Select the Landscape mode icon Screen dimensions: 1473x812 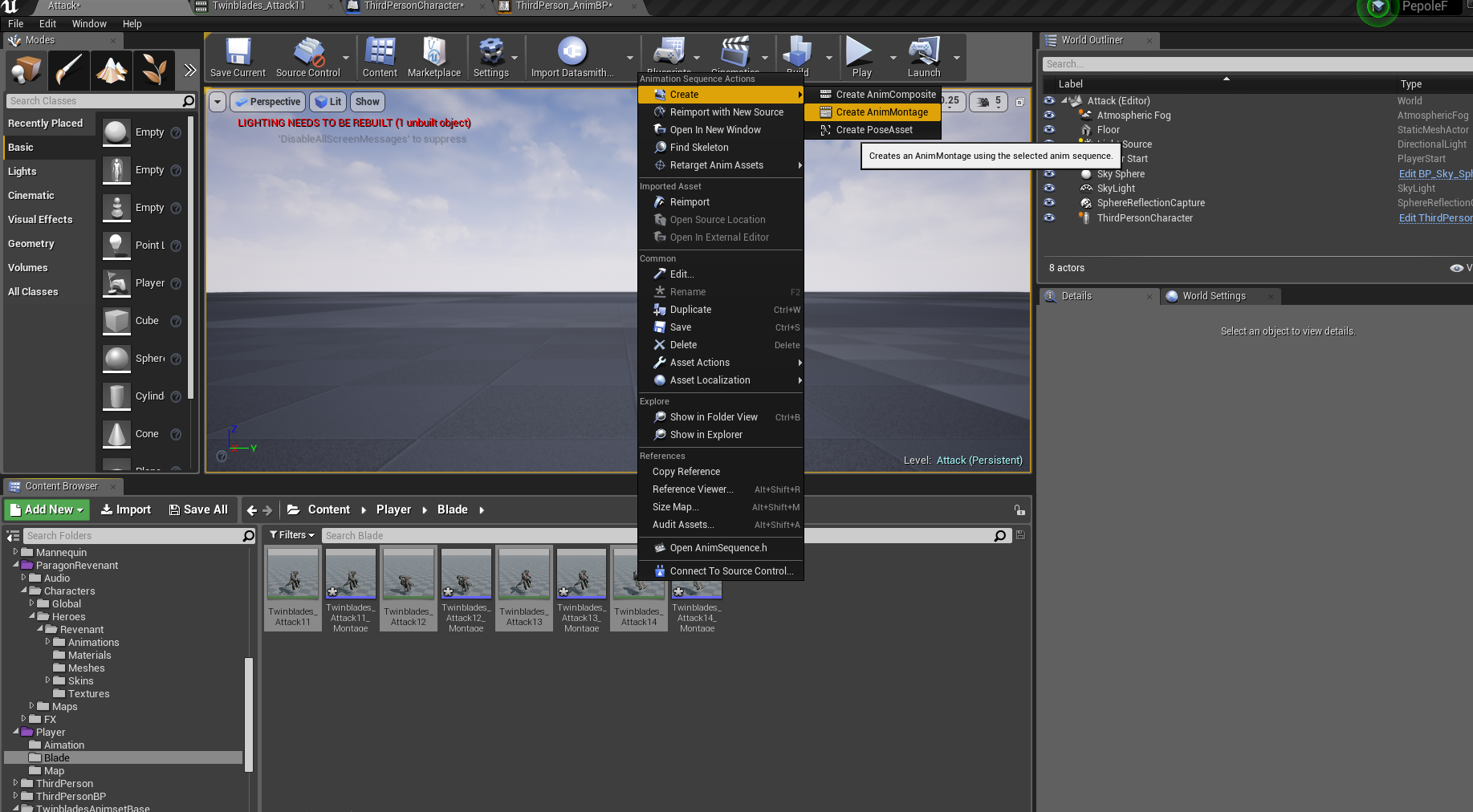[x=112, y=71]
